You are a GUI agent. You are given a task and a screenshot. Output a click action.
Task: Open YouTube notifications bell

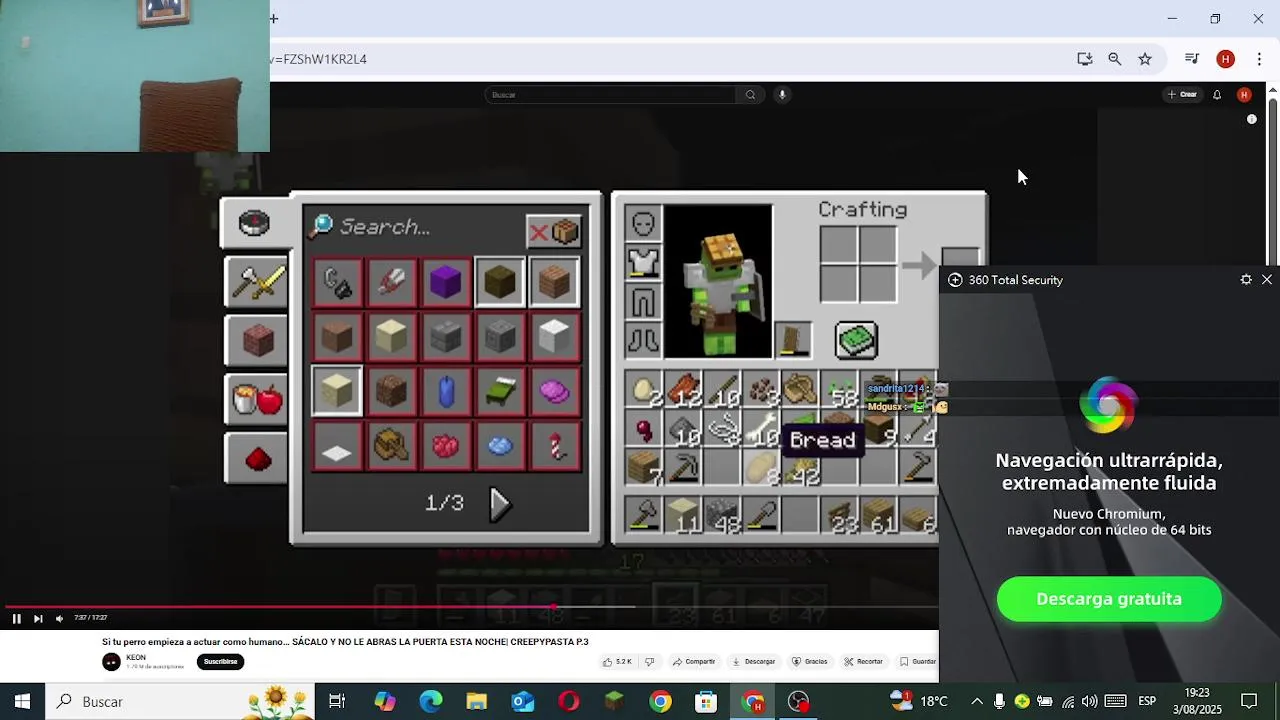point(1217,95)
